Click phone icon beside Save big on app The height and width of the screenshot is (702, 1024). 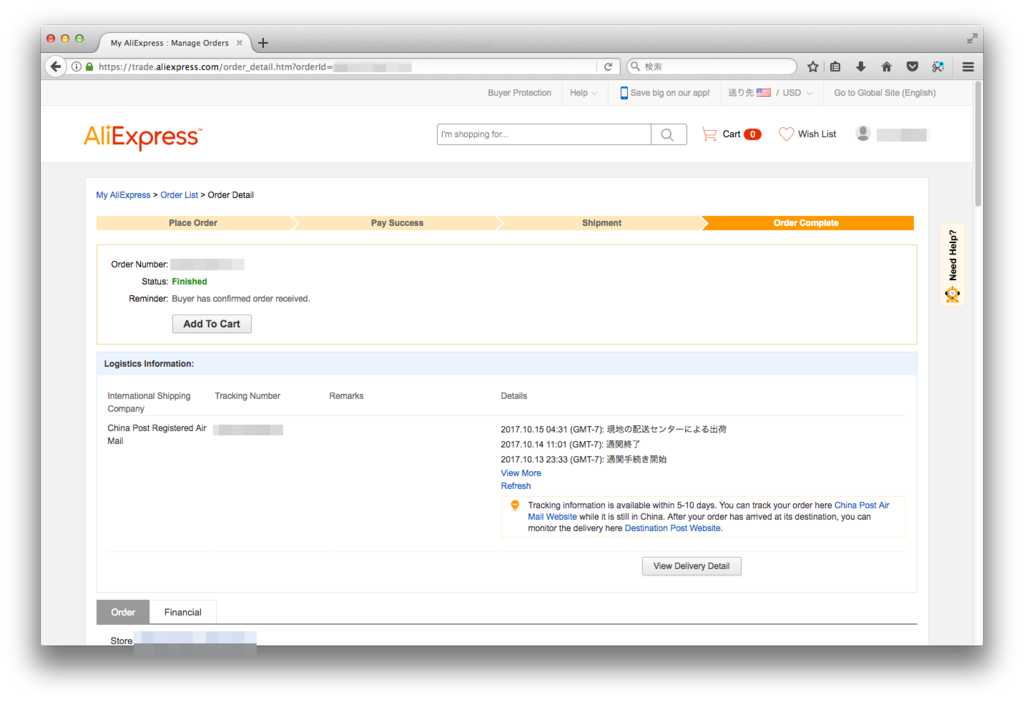click(624, 93)
